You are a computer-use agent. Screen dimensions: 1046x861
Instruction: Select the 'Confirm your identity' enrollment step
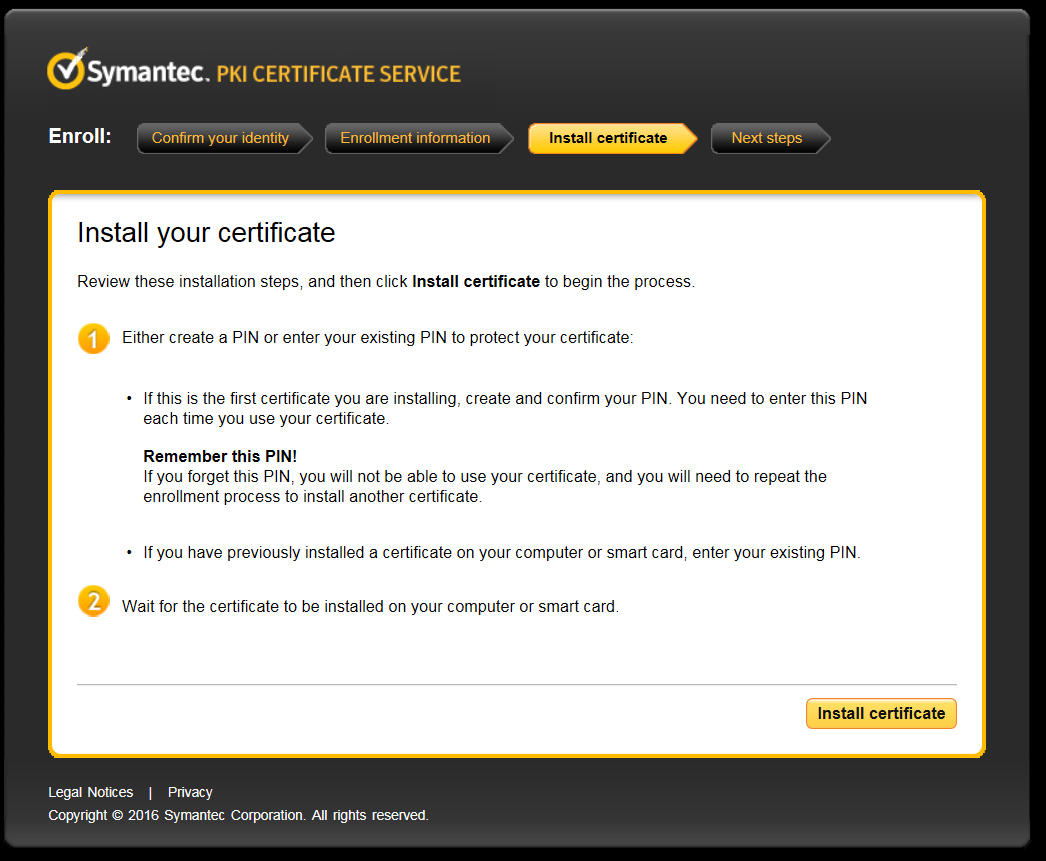coord(220,138)
